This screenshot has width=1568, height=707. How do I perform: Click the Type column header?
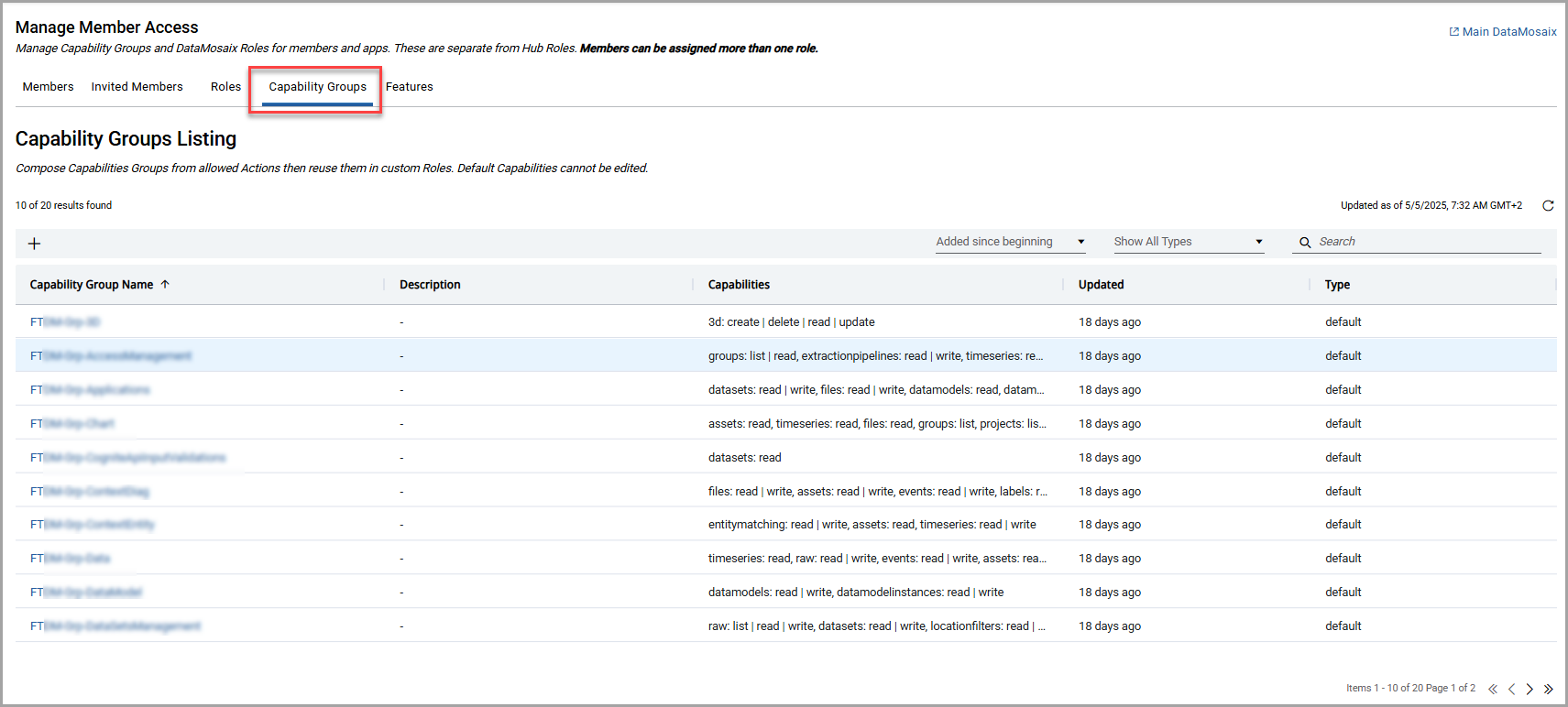click(1336, 285)
